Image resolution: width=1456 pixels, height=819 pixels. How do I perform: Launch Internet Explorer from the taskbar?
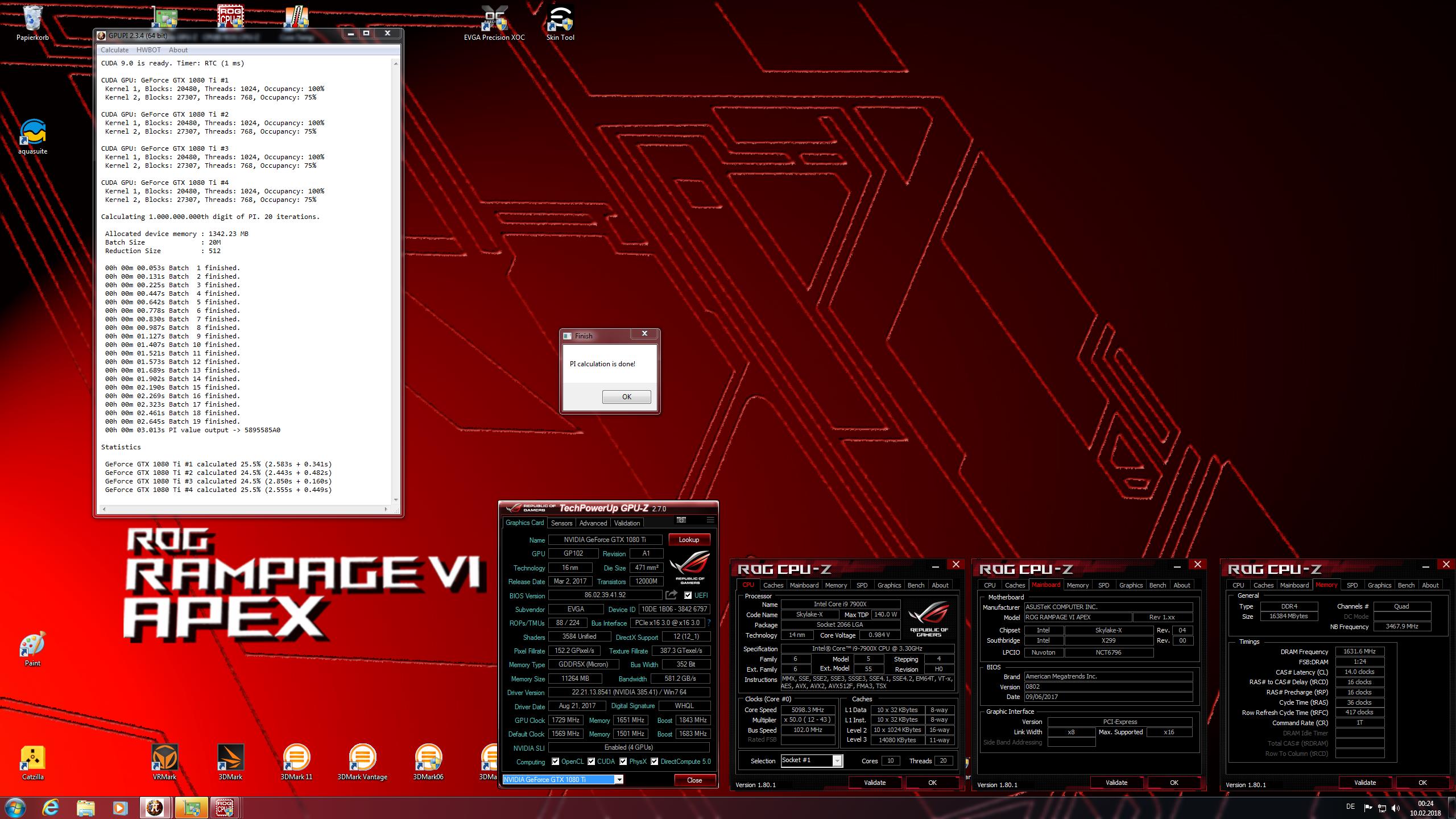[x=51, y=808]
